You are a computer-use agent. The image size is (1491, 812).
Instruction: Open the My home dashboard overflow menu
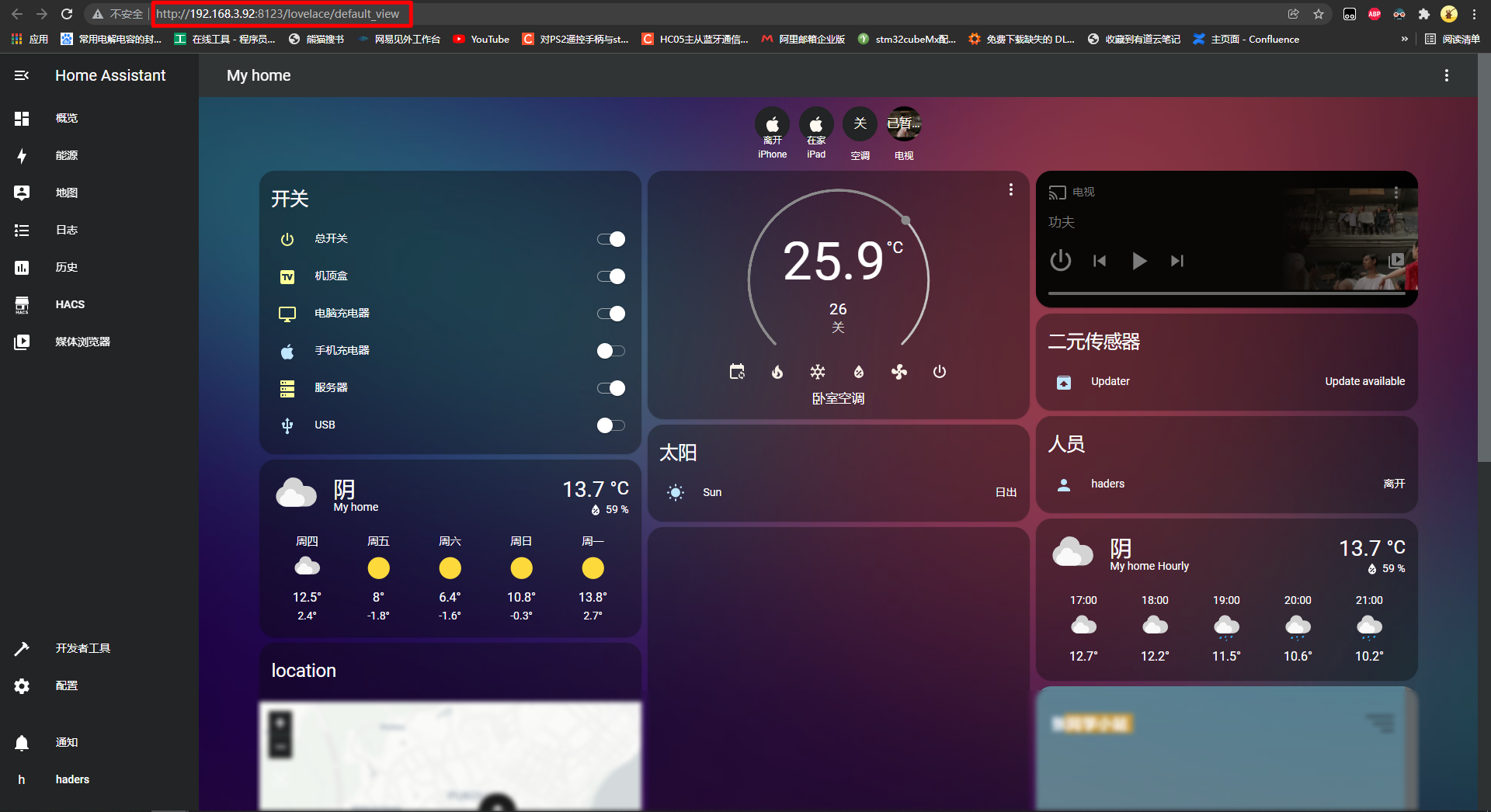(x=1446, y=75)
